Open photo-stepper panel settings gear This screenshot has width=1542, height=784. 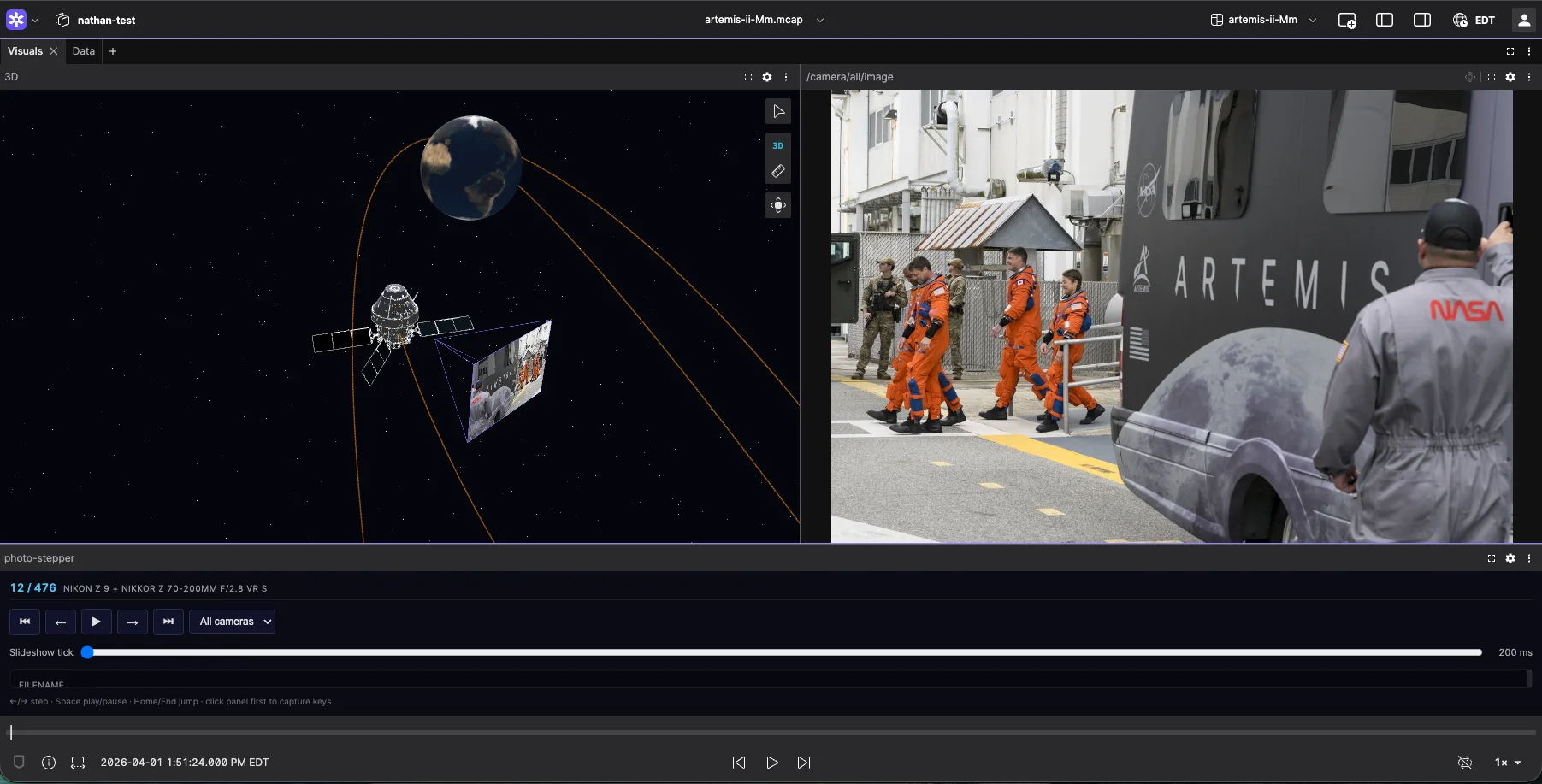(x=1510, y=558)
